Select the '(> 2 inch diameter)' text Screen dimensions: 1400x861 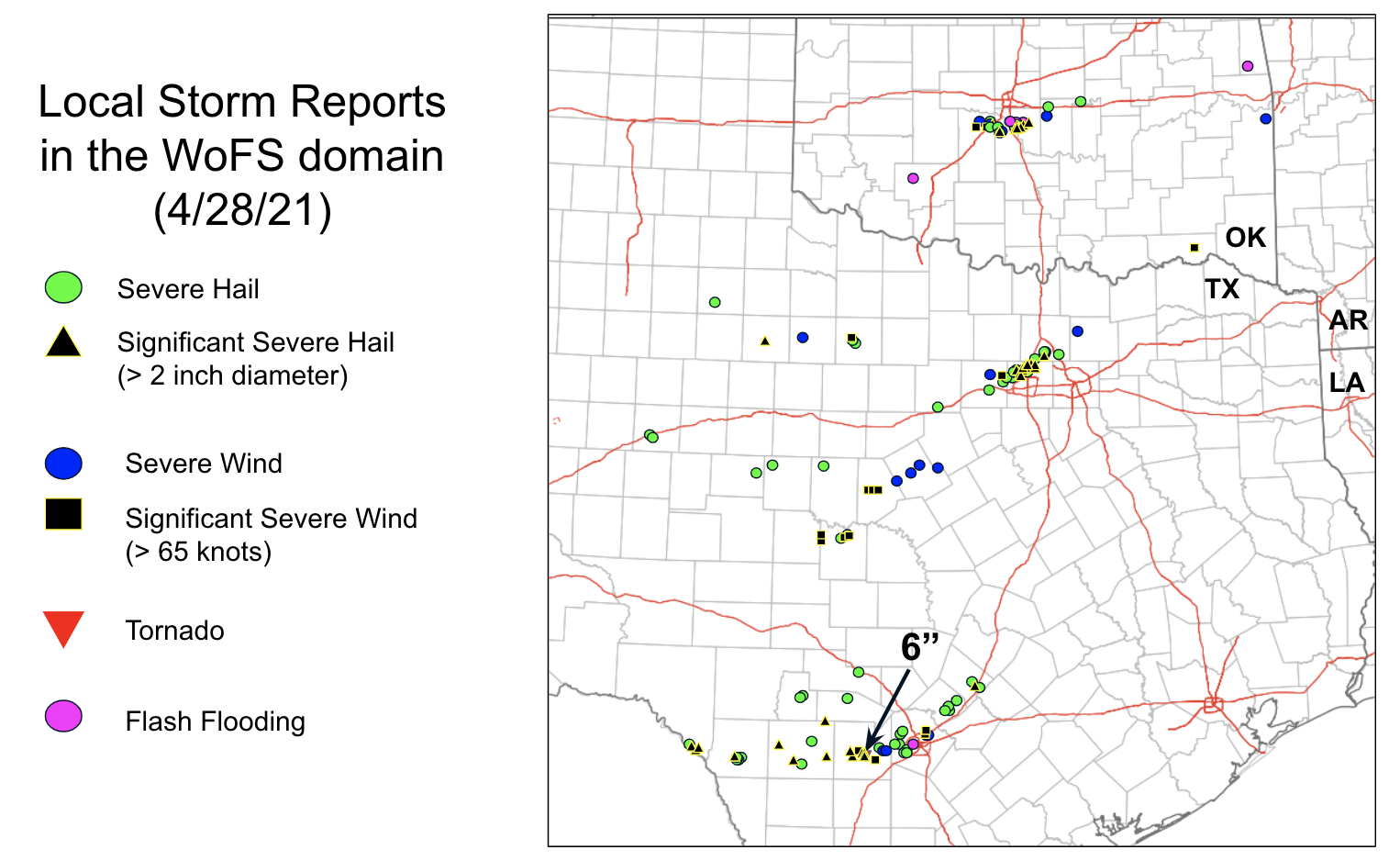tap(233, 375)
